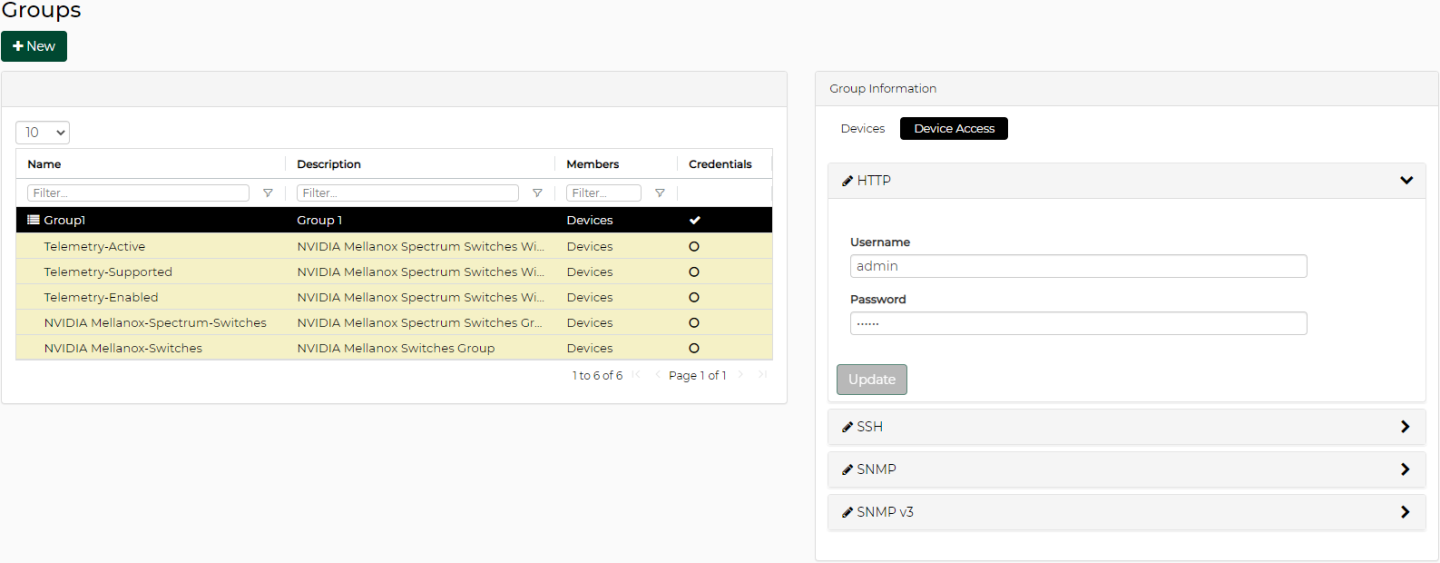Screen dimensions: 1440x563
Task: Click the pencil icon next to HTTP
Action: coord(848,181)
